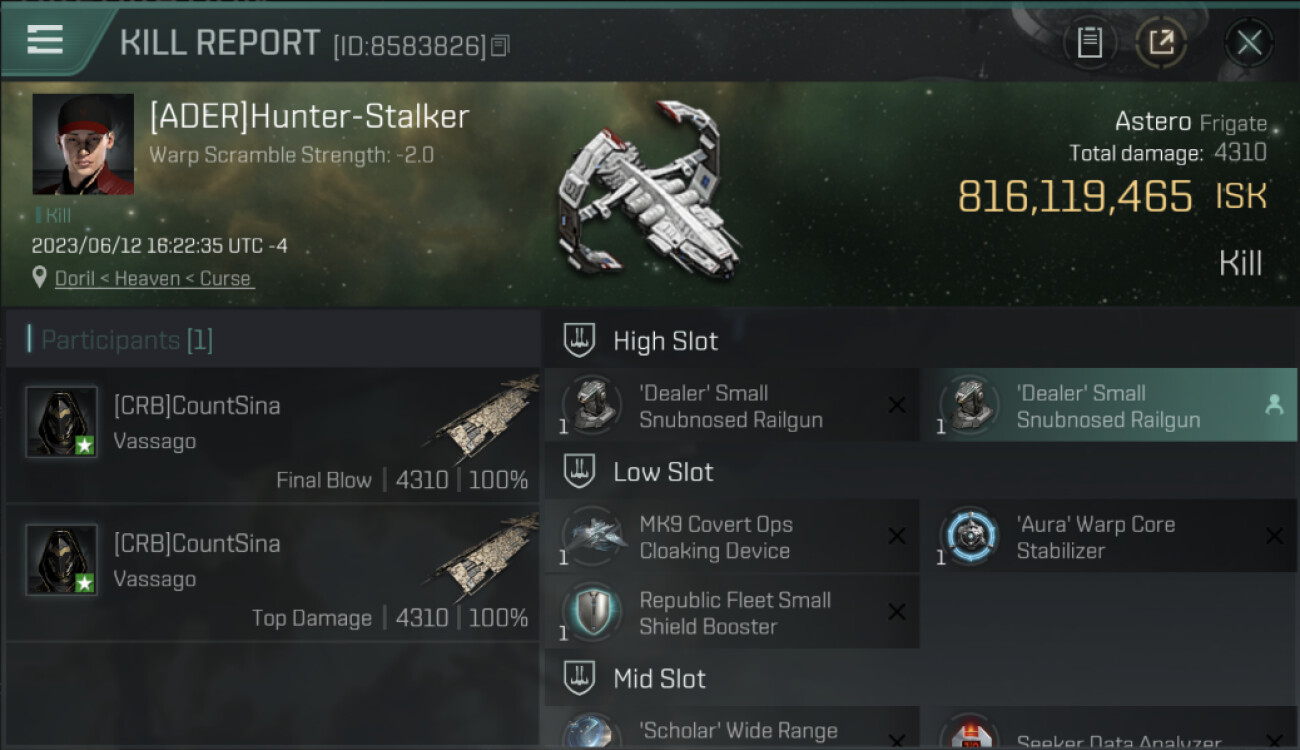The image size is (1300, 750).
Task: Click the first 'Dealer' Small Snubnosed Railgun
Action: coord(732,405)
